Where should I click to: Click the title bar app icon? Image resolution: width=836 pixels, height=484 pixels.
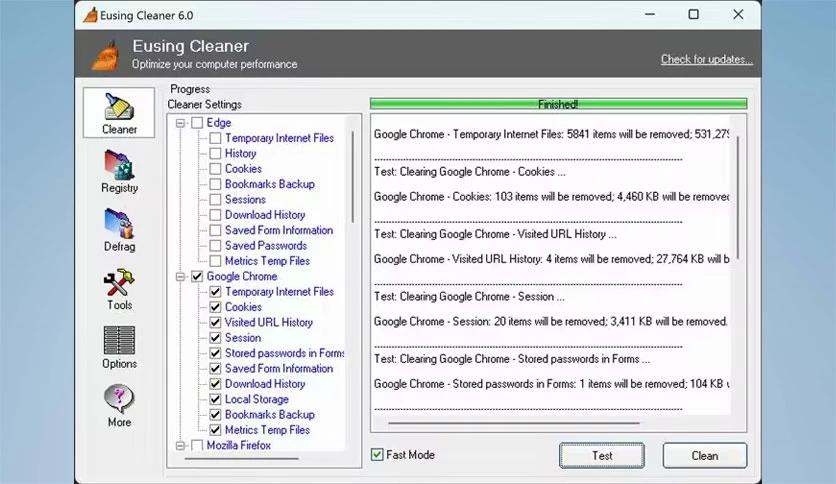pyautogui.click(x=90, y=15)
